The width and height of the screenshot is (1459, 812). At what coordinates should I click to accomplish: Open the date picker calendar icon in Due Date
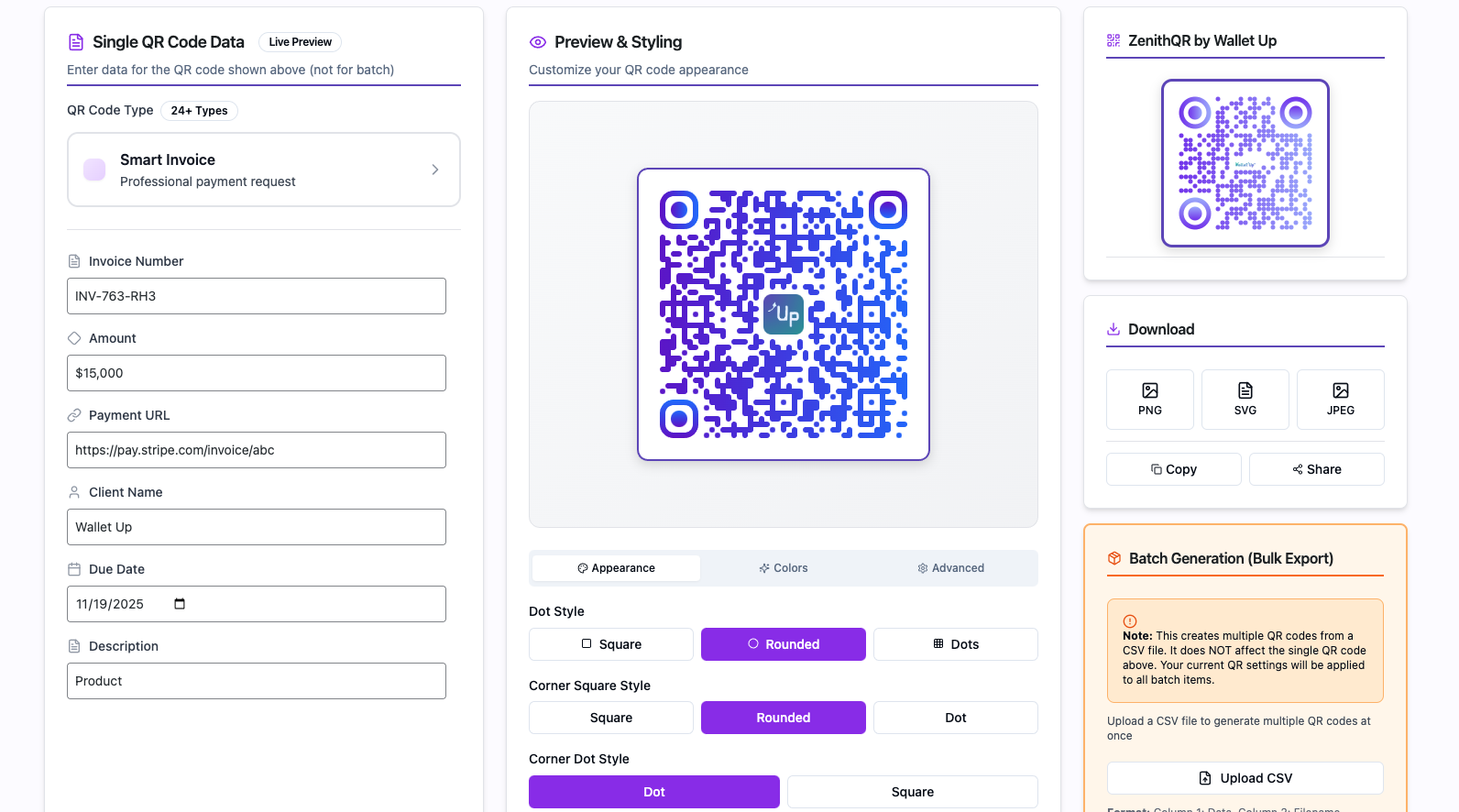coord(180,604)
